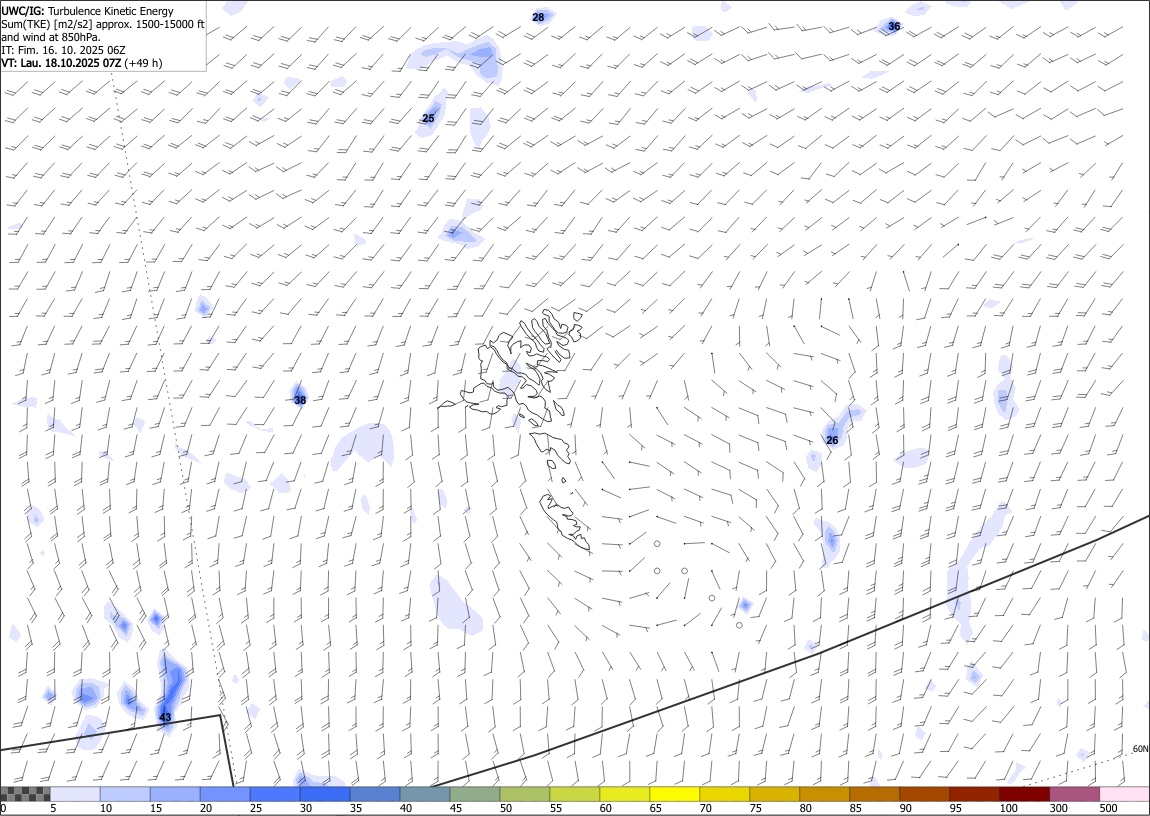Image resolution: width=1150 pixels, height=816 pixels.
Task: Click the map value label 25 on the blue patch
Action: (428, 118)
